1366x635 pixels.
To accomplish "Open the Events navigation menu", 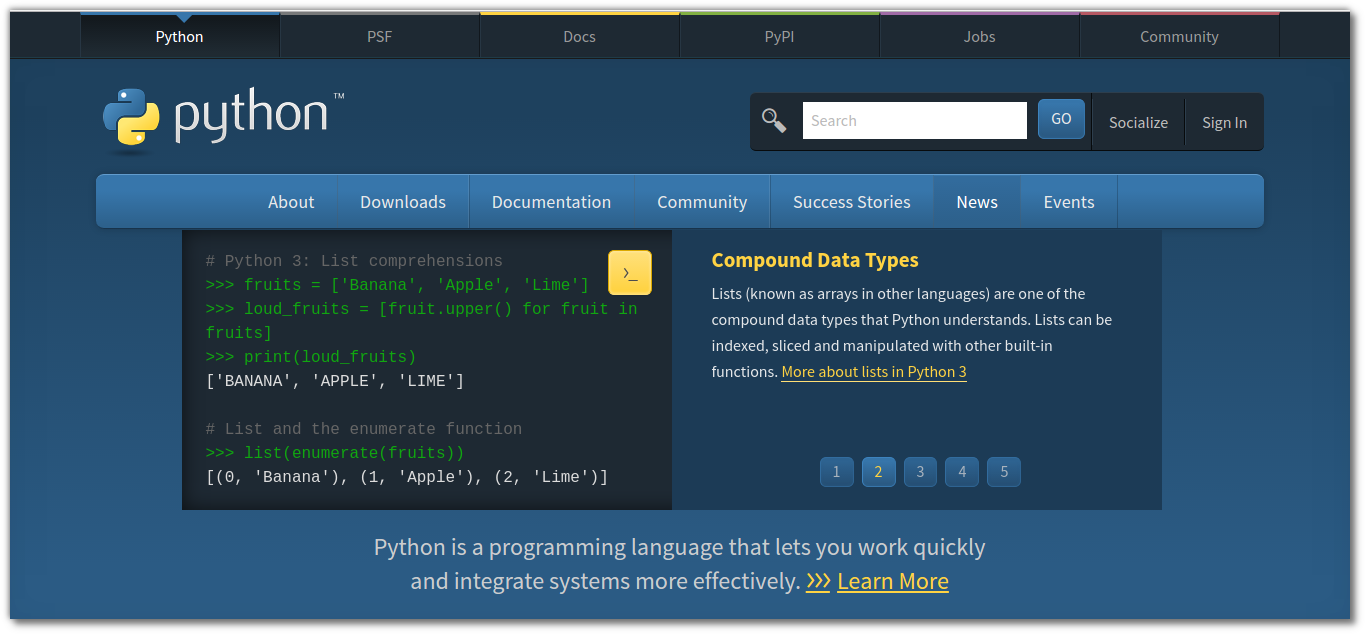I will (1069, 202).
